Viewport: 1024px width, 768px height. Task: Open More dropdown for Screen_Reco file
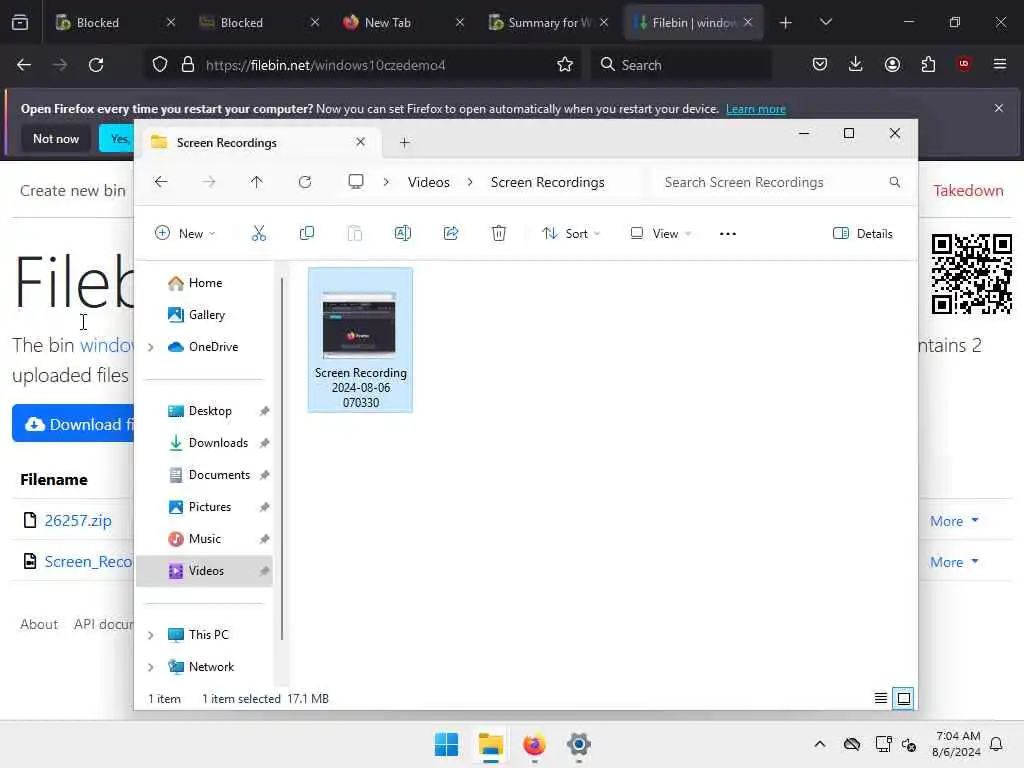(954, 562)
